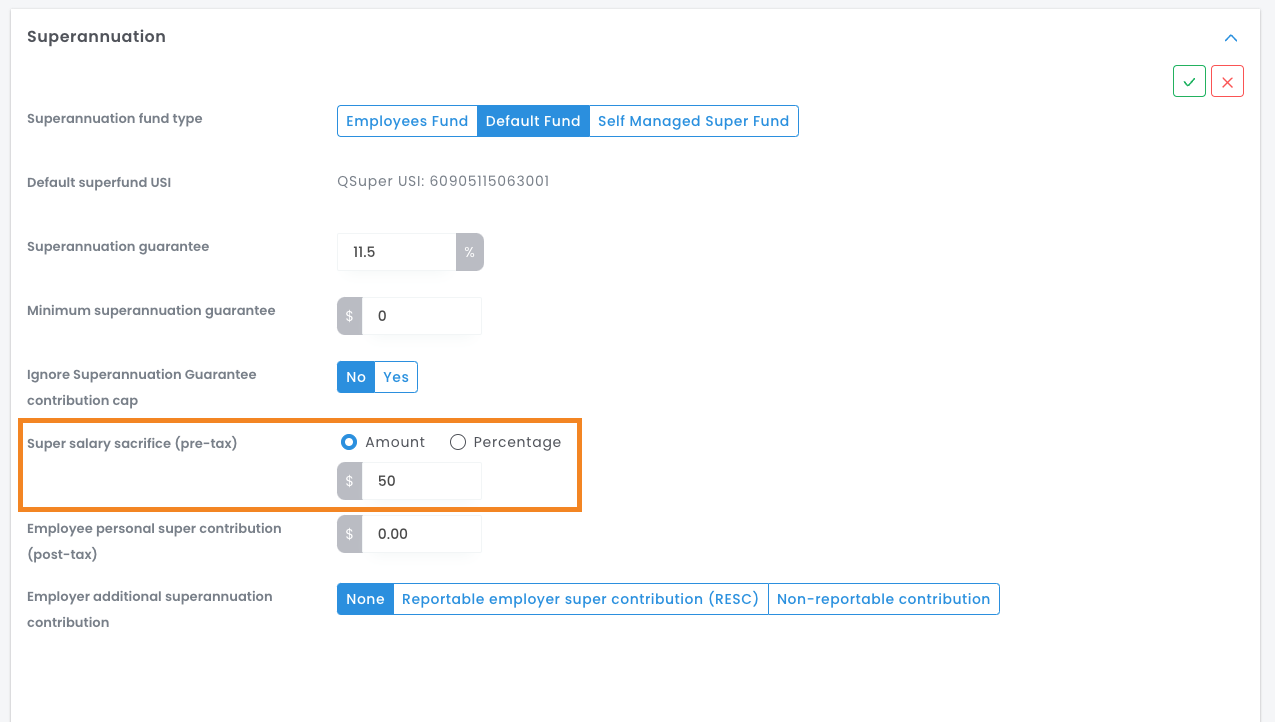Set Ignore contribution cap to No
The image size is (1275, 722).
coord(356,377)
